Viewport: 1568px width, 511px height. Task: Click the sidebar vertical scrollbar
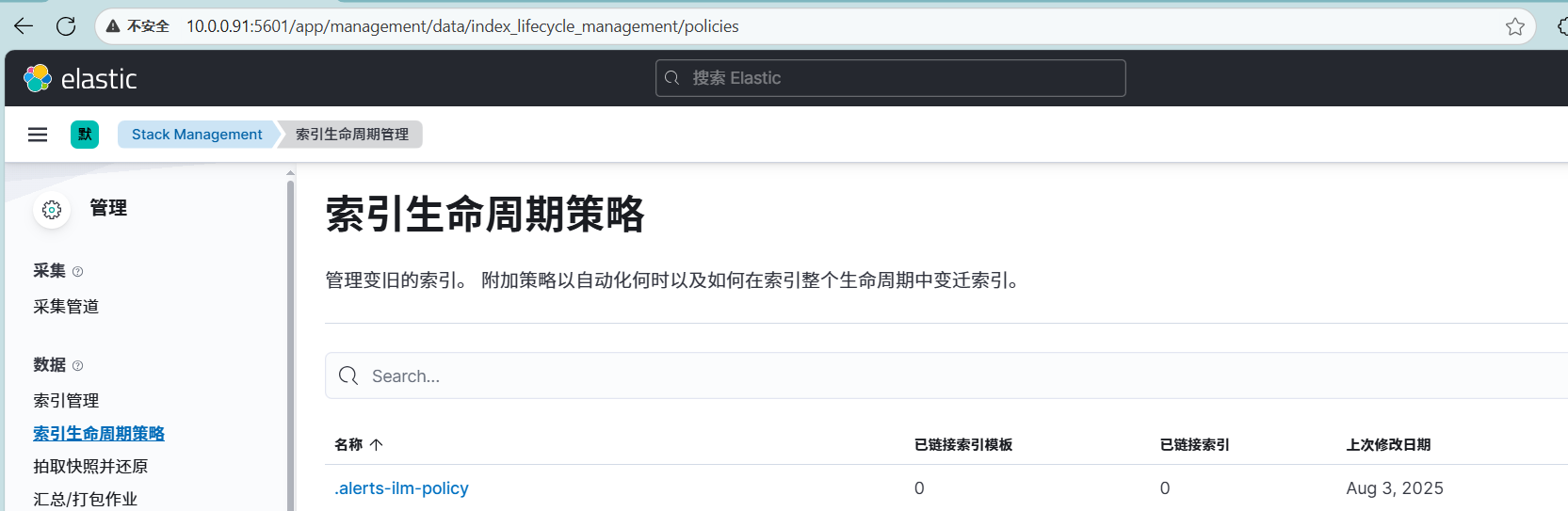click(290, 343)
